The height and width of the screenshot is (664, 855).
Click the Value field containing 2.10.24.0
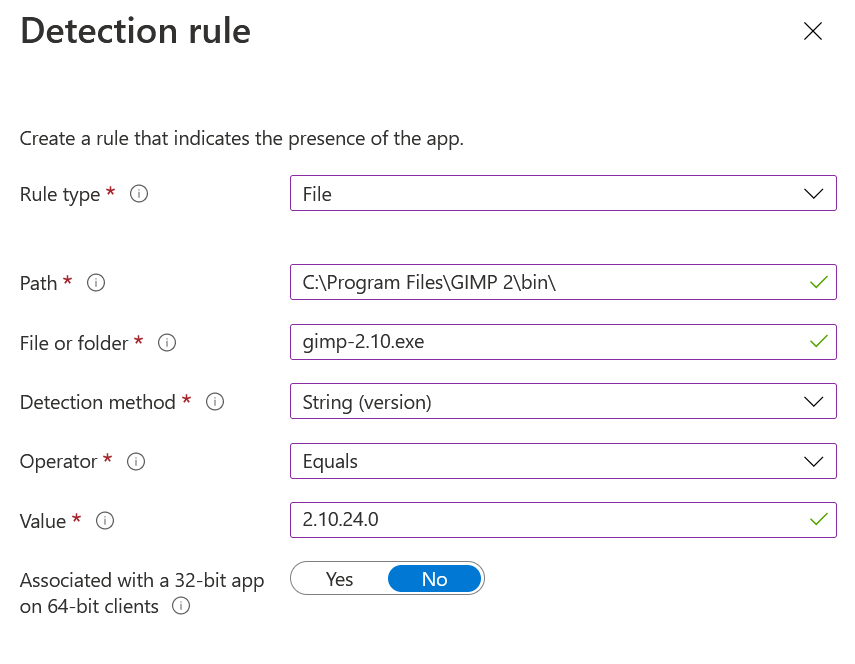[550, 520]
